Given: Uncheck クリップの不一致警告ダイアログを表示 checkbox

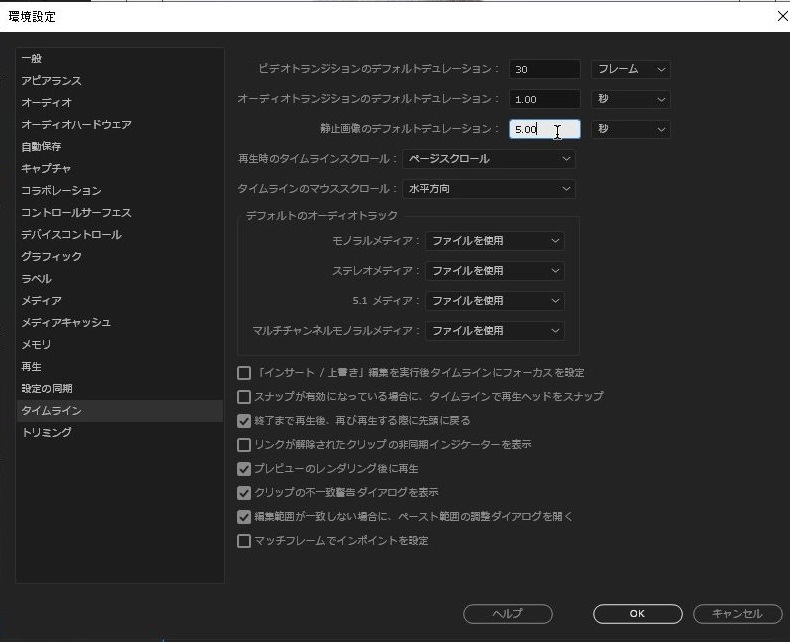Looking at the screenshot, I should pyautogui.click(x=244, y=493).
